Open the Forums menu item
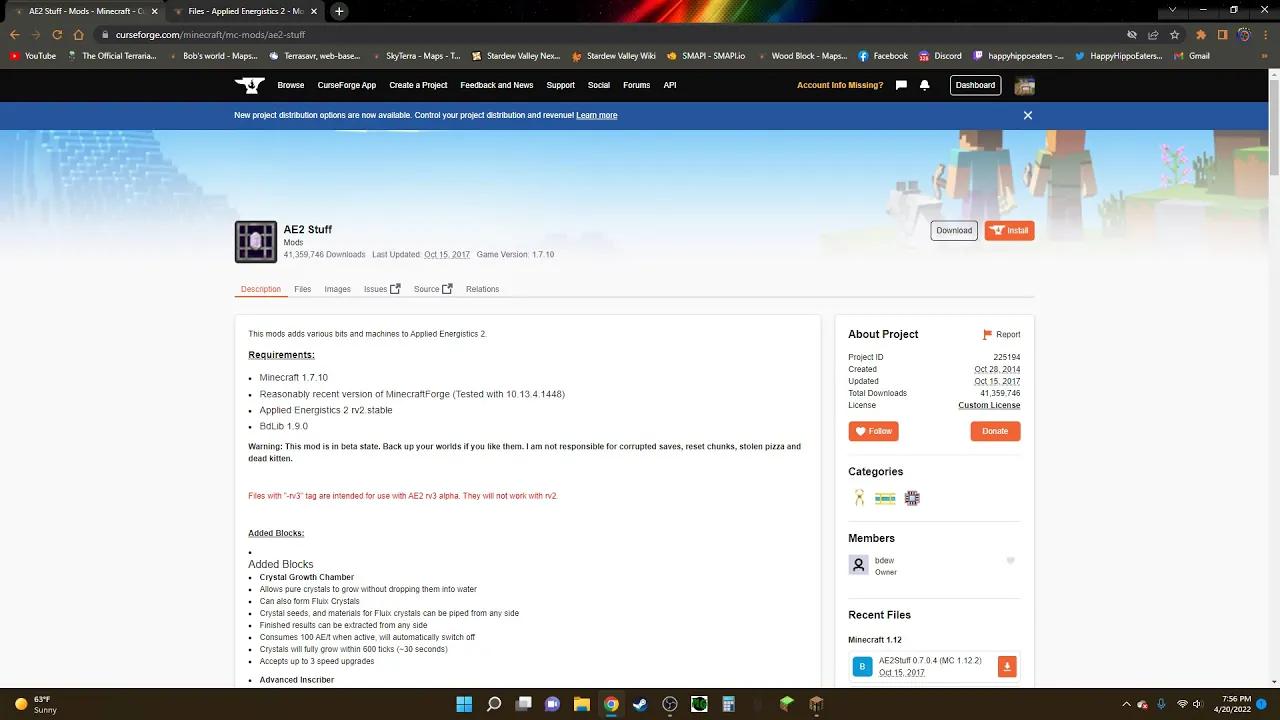Image resolution: width=1280 pixels, height=720 pixels. click(x=636, y=85)
